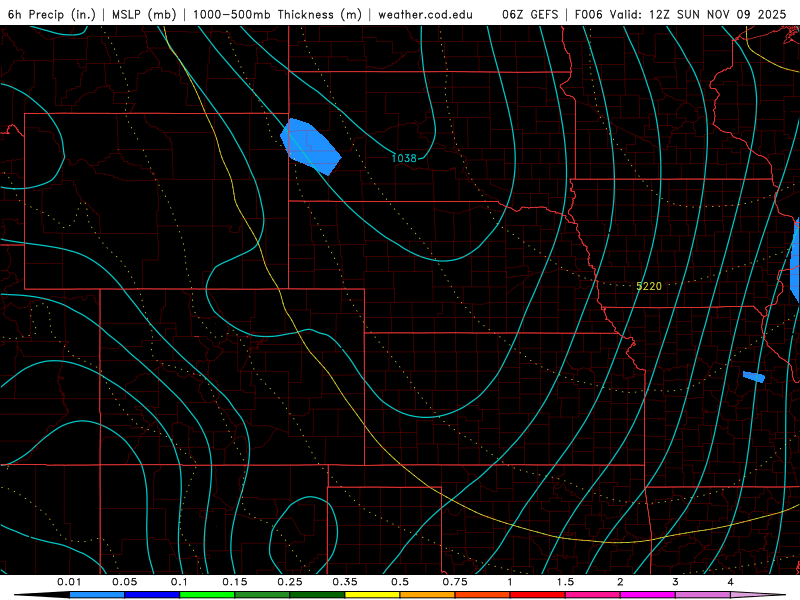
Task: Click the 0.25 legend value
Action: click(290, 582)
